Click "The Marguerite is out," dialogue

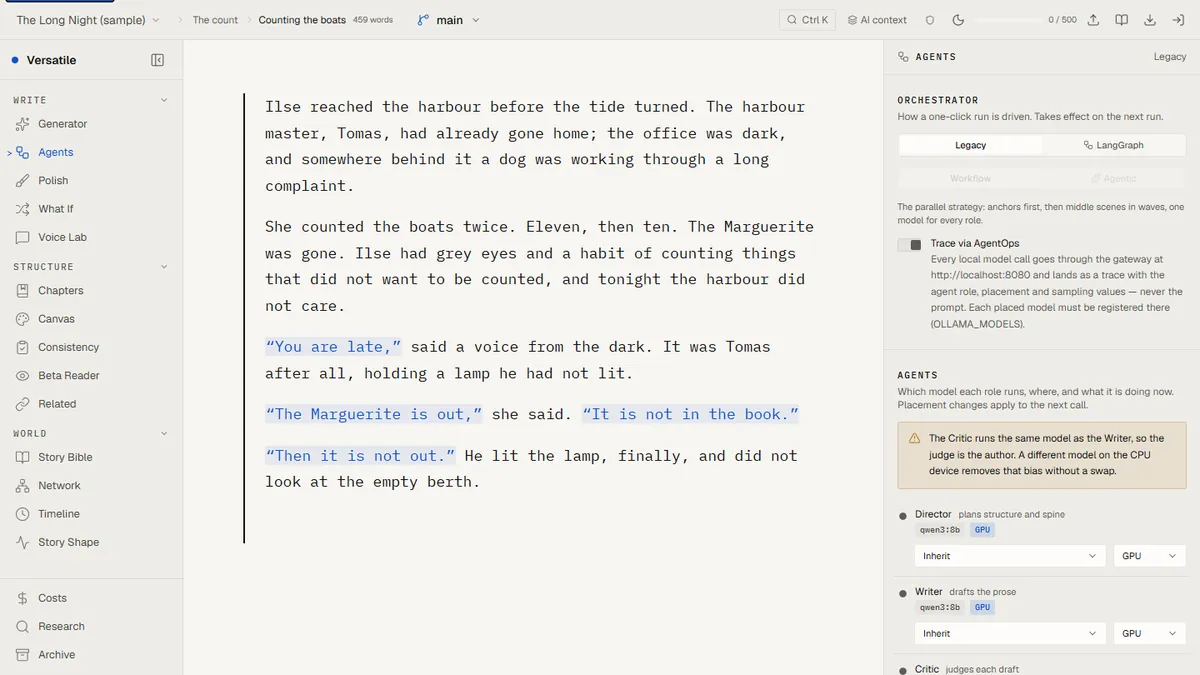click(374, 414)
